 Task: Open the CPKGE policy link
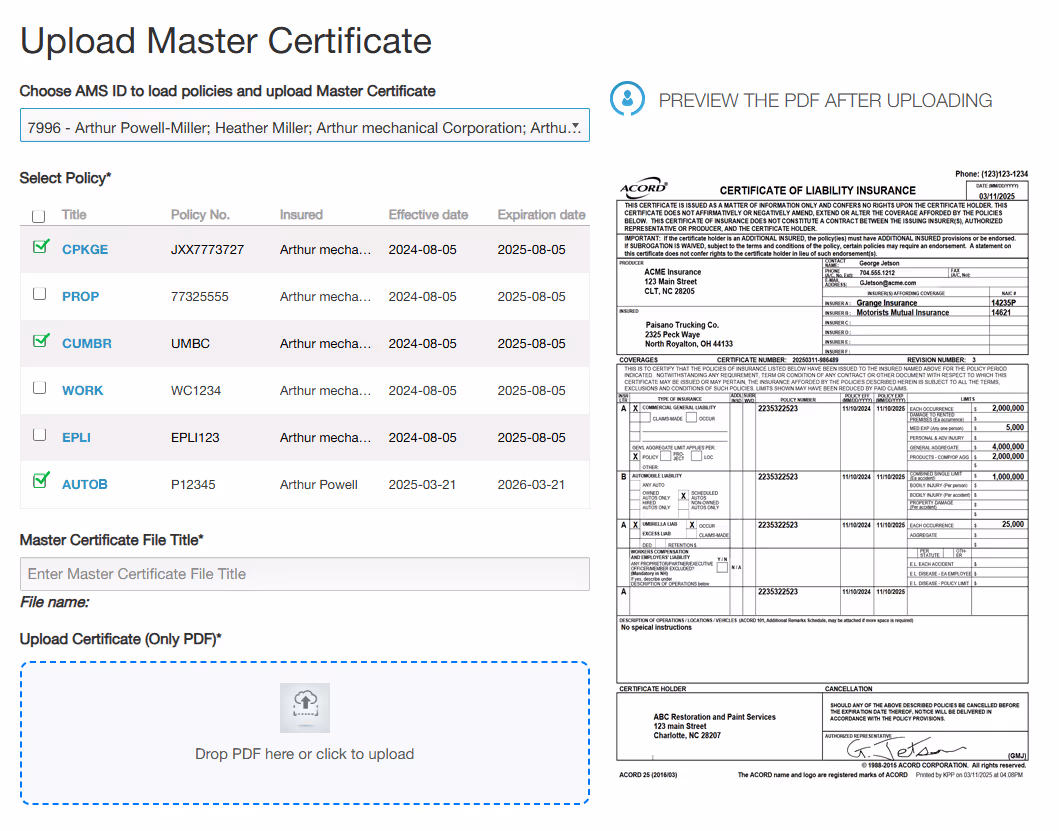pyautogui.click(x=85, y=249)
